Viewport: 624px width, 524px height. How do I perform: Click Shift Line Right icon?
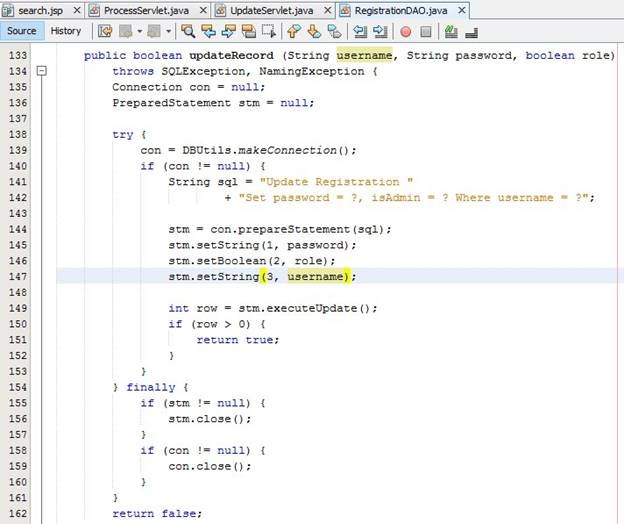[380, 31]
